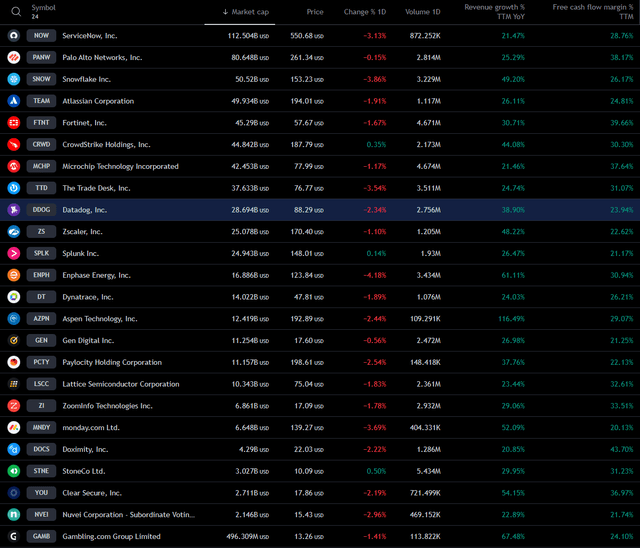The image size is (640, 548).
Task: Click the CrowdStrike Holdings logo icon
Action: 14,145
